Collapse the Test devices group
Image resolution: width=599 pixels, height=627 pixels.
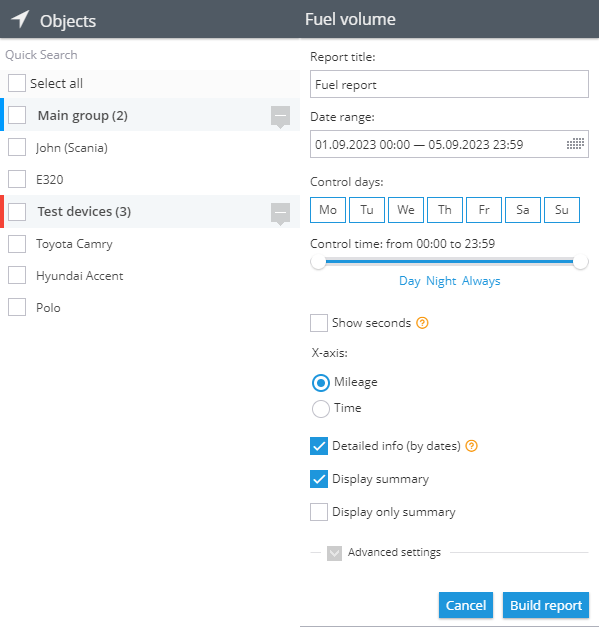pos(280,213)
